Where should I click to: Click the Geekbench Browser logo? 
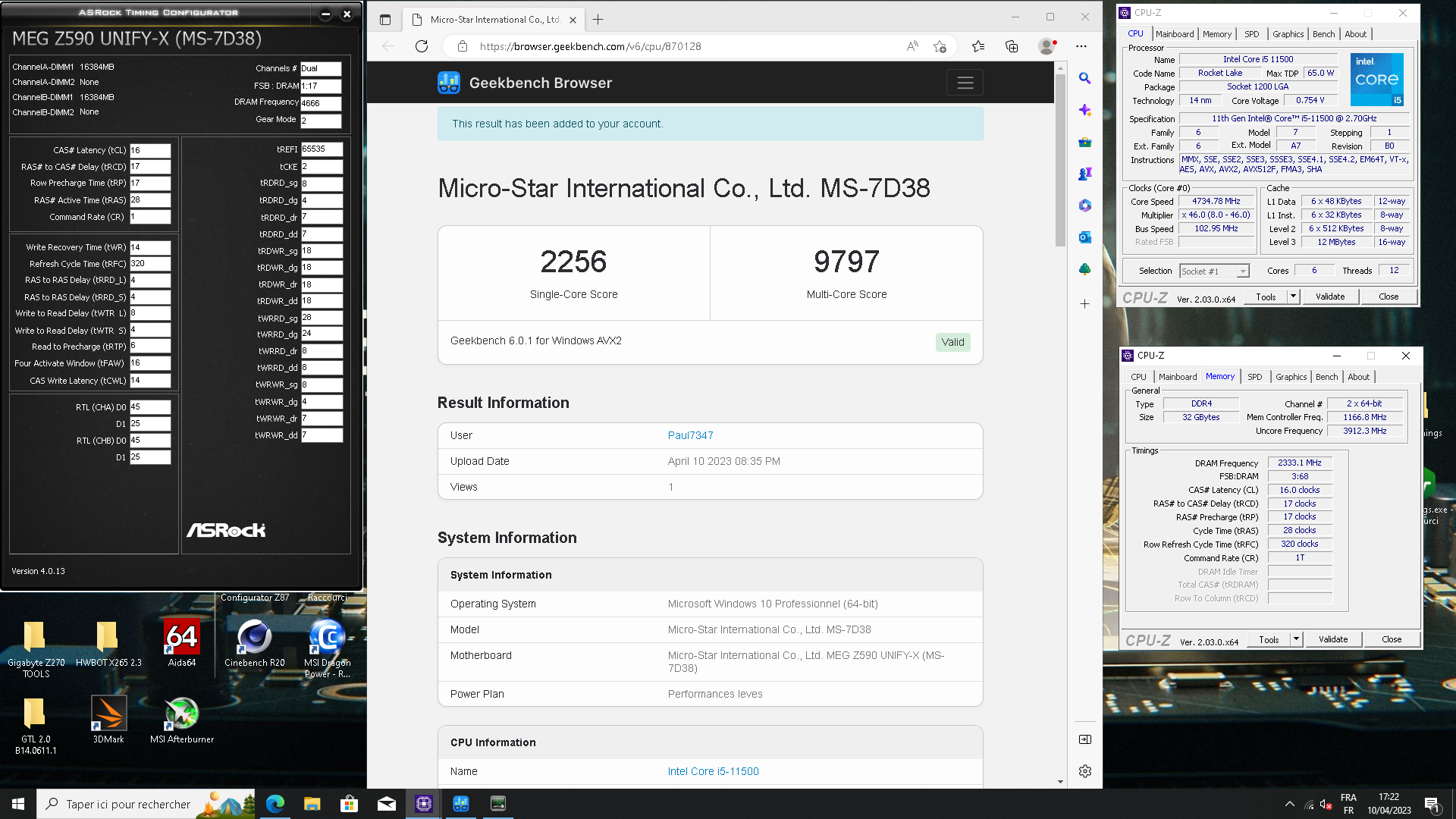(x=525, y=83)
